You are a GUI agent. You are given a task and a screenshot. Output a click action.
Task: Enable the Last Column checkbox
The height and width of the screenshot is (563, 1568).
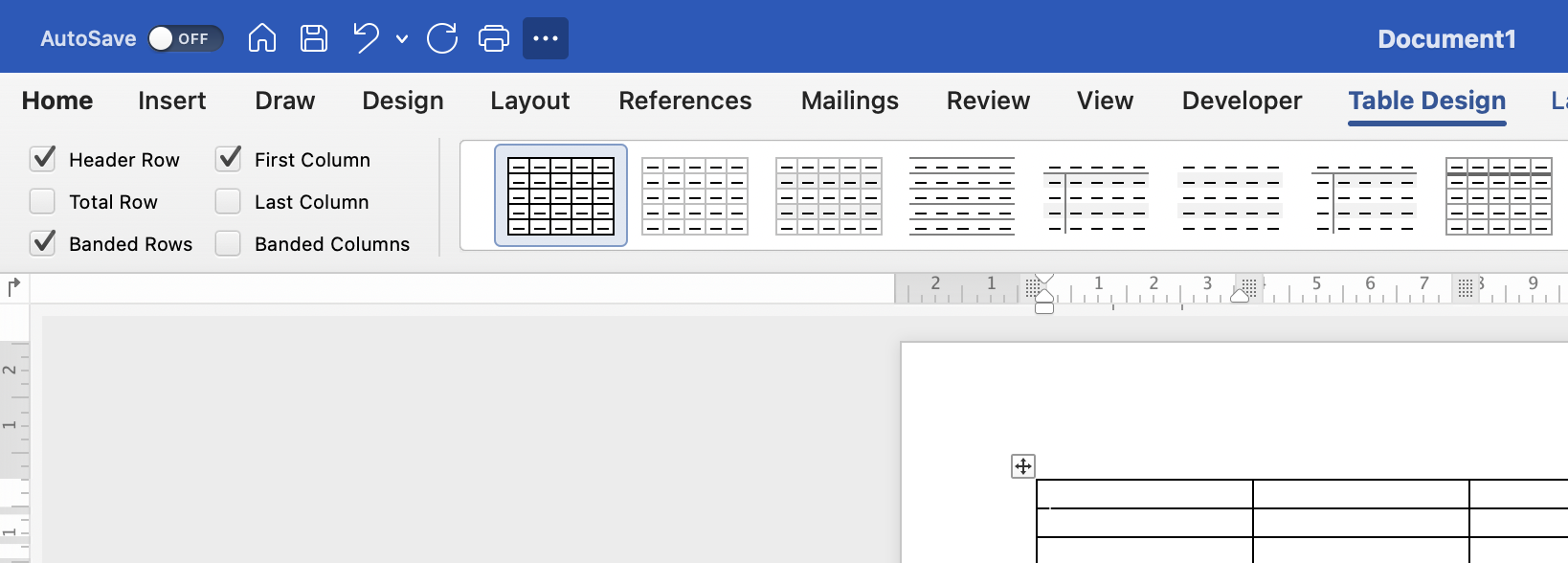(x=228, y=201)
